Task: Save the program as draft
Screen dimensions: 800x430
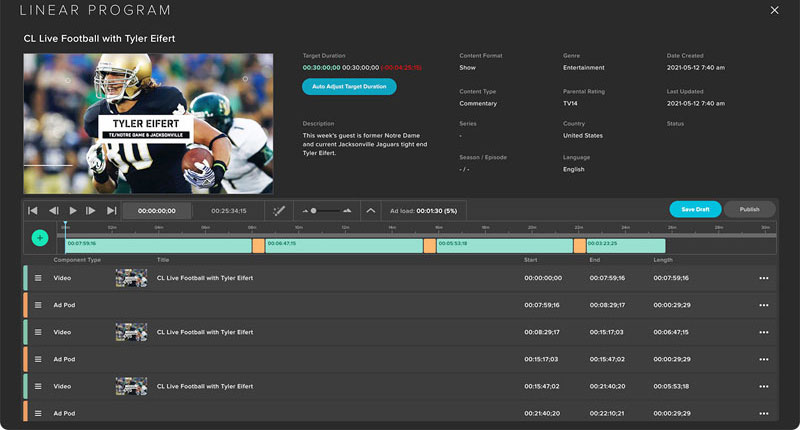Action: click(x=695, y=209)
